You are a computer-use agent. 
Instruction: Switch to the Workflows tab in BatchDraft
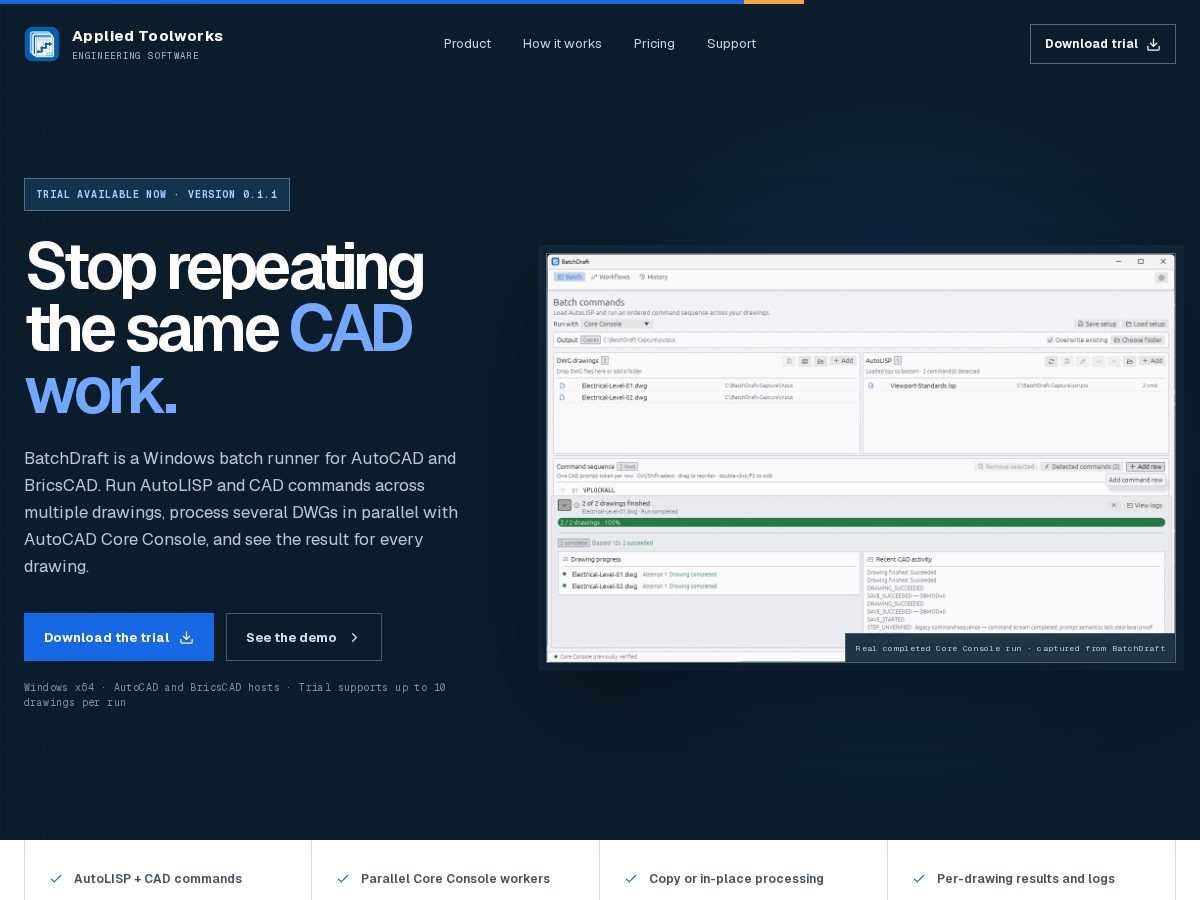(611, 277)
